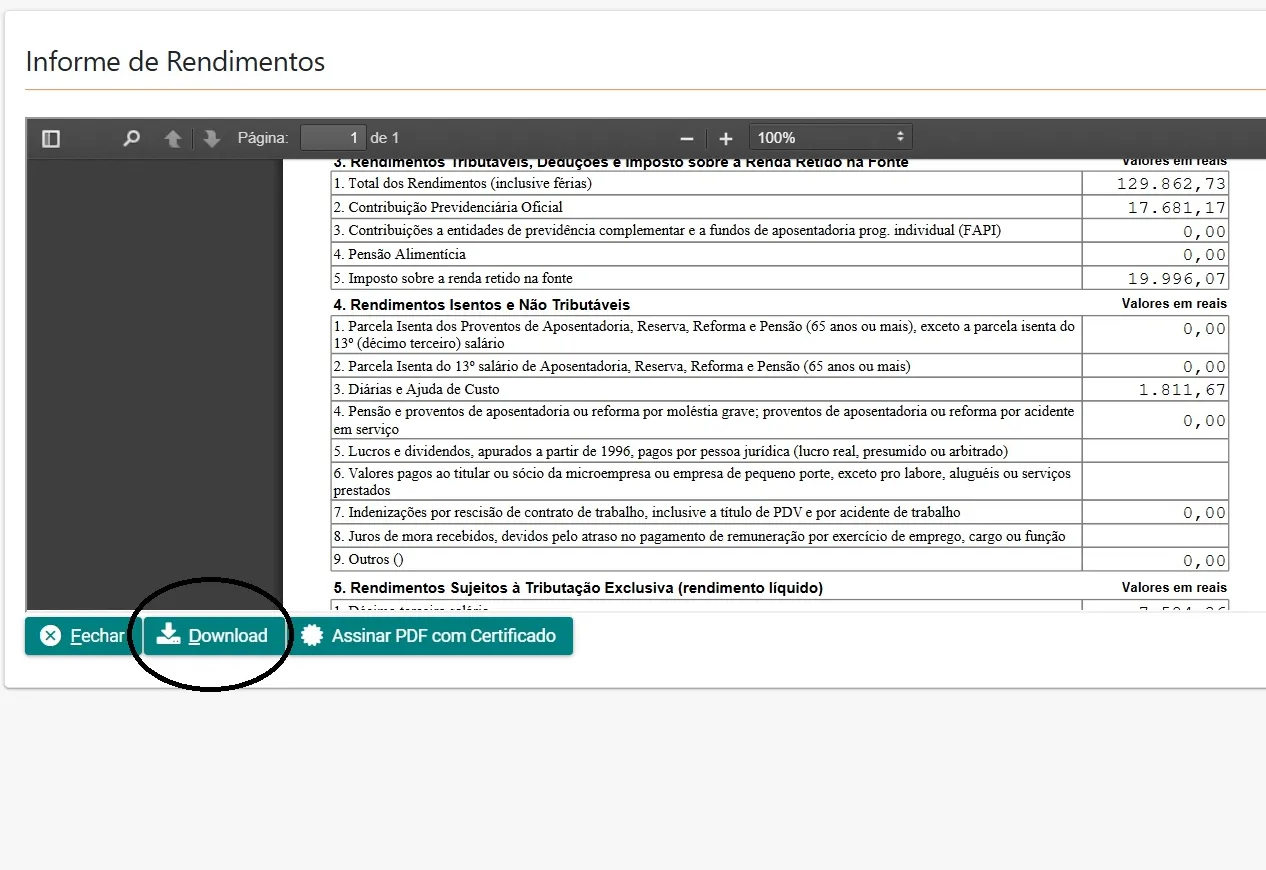Click the download arrow icon on Download button

[168, 635]
